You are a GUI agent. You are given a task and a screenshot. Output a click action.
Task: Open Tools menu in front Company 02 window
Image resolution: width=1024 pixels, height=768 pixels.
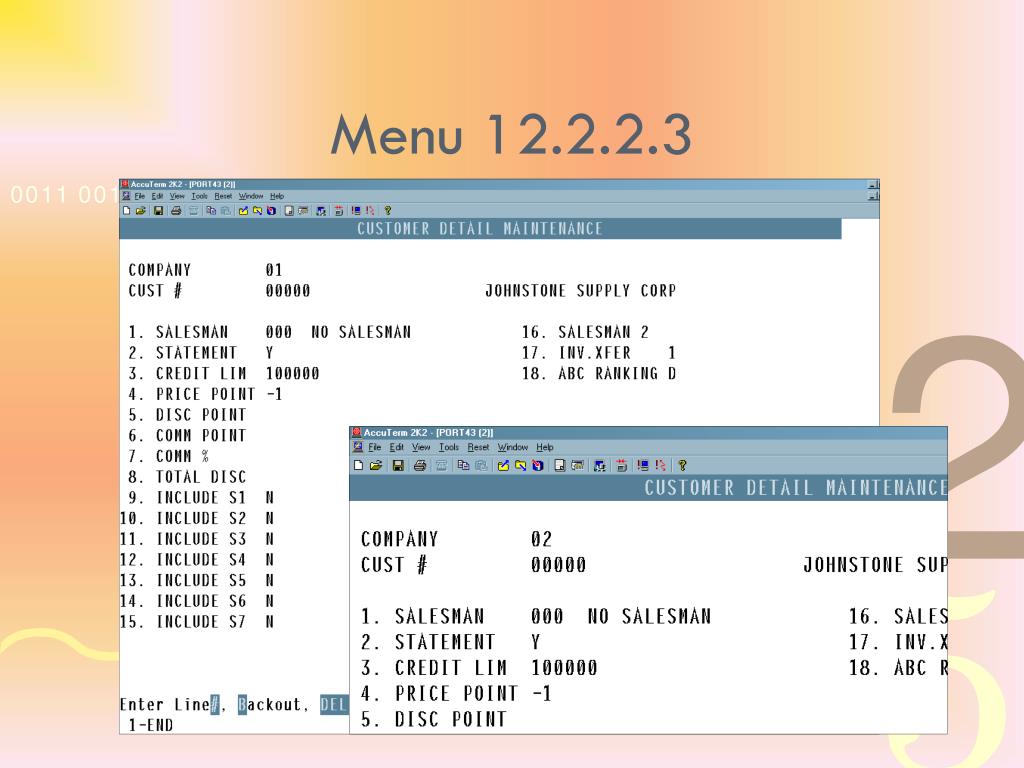coord(449,447)
